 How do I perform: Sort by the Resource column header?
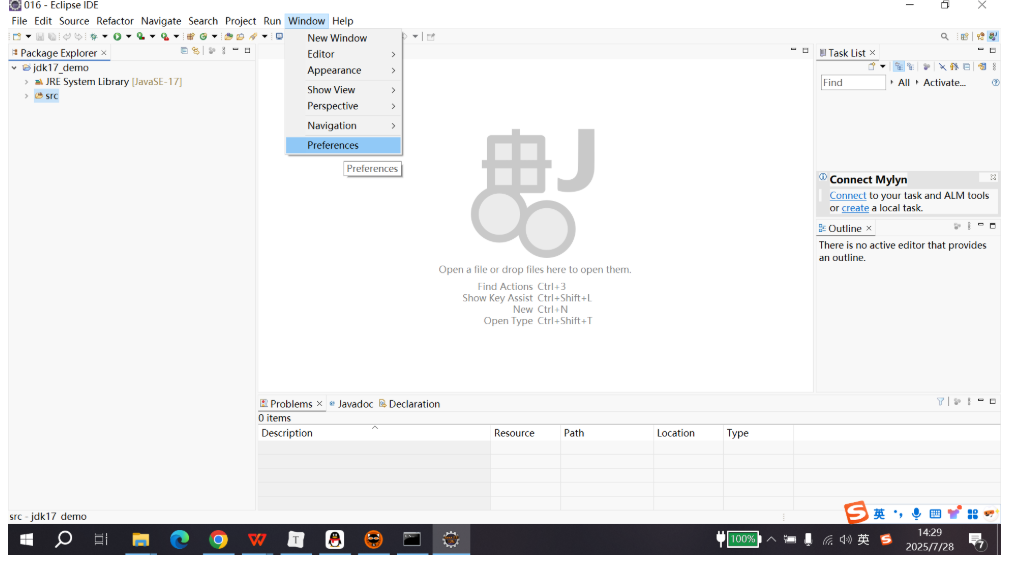pyautogui.click(x=525, y=433)
